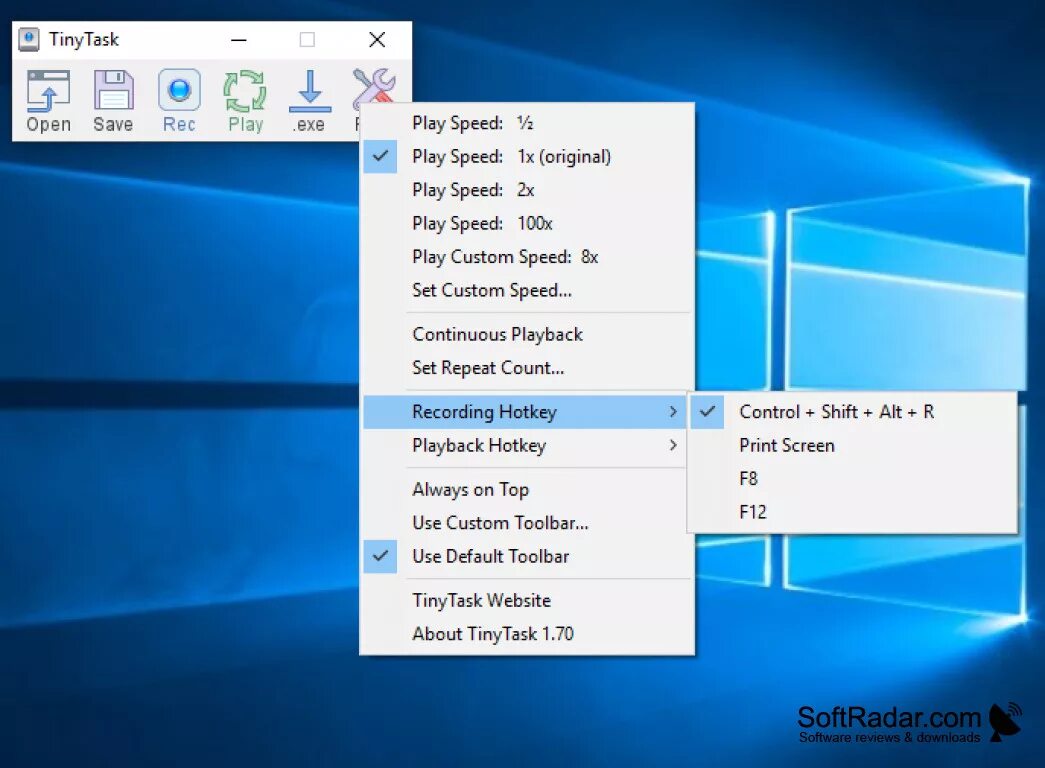The image size is (1045, 768).
Task: Select F8 as the recording hotkey
Action: (853, 479)
